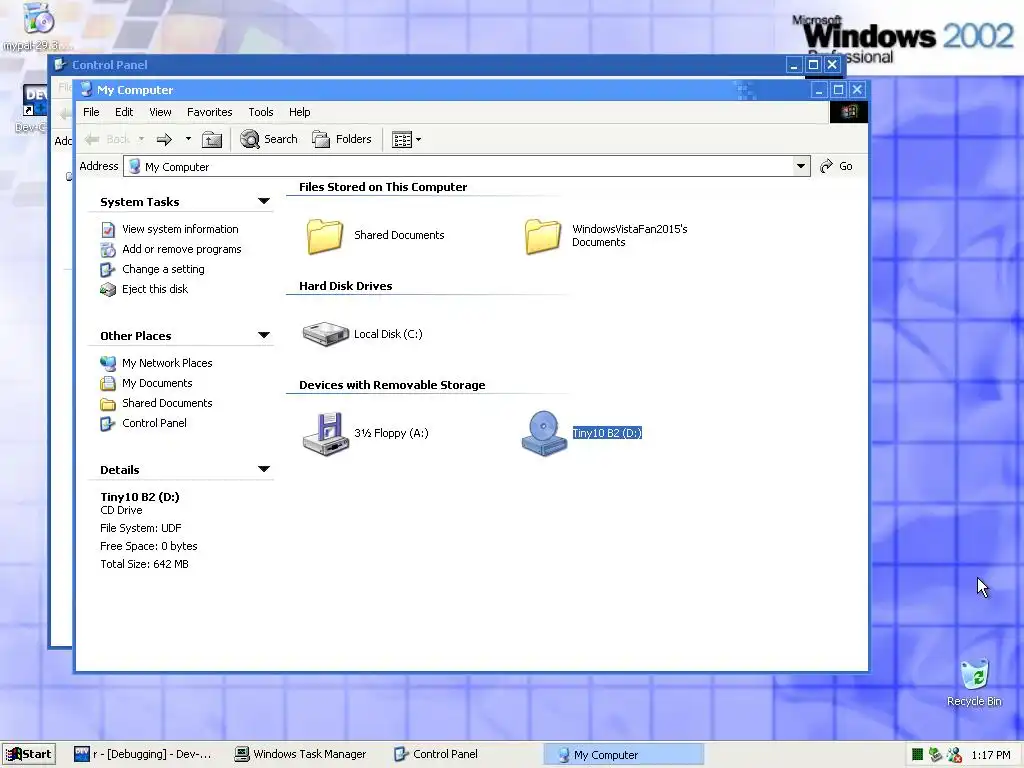Switch to Dev-C++ Debugging taskbar button
This screenshot has height=768, width=1024.
tap(144, 754)
